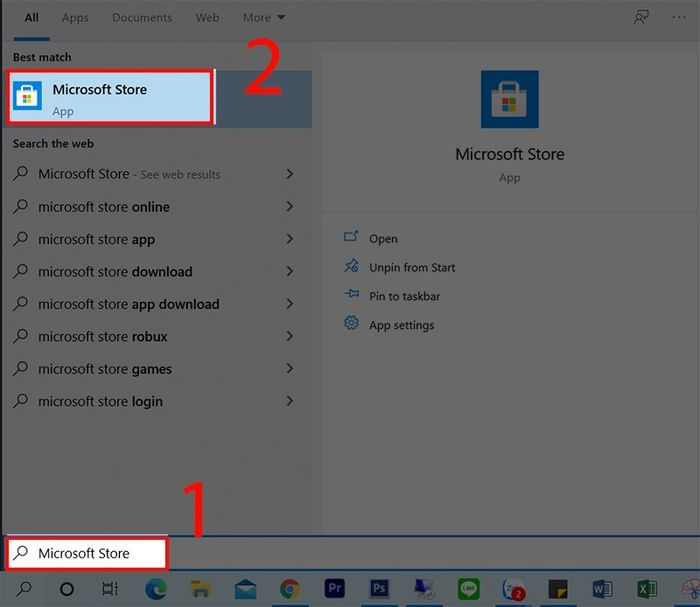Image resolution: width=700 pixels, height=607 pixels.
Task: Launch Microsoft Excel from the taskbar
Action: [x=647, y=589]
